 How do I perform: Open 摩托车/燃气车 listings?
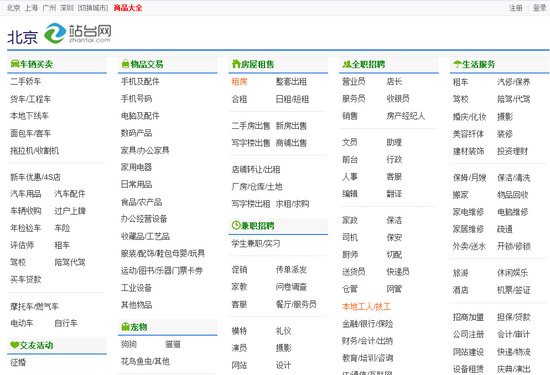[34, 307]
